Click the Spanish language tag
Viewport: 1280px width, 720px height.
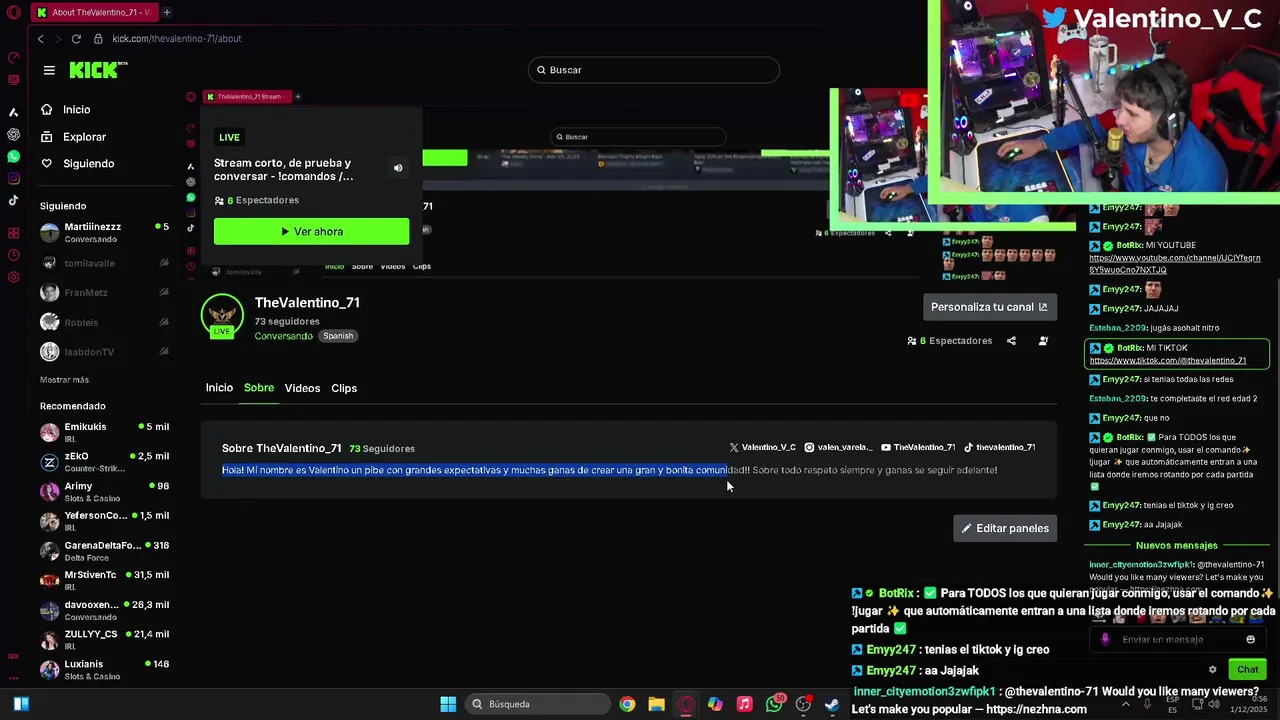tap(338, 336)
